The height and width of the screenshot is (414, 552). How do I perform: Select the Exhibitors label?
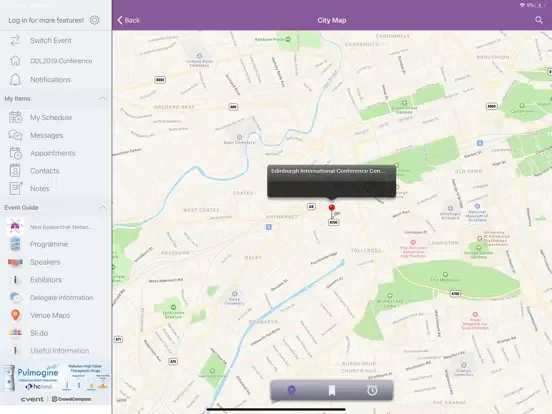[x=46, y=280]
